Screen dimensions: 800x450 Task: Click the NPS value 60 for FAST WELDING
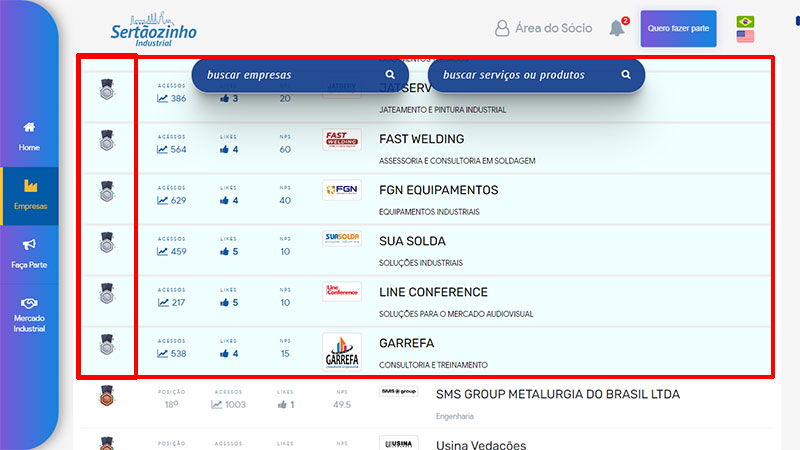[x=285, y=149]
